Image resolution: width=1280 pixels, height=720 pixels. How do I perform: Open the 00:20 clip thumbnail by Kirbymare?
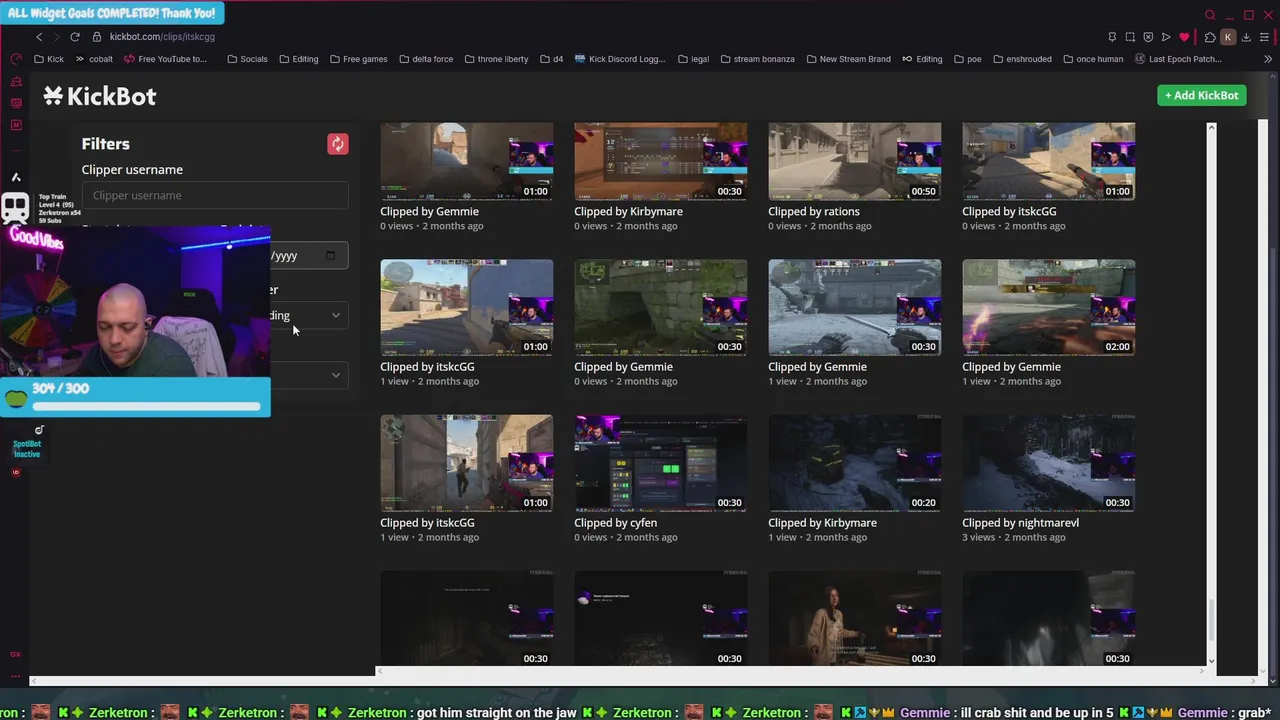click(854, 463)
